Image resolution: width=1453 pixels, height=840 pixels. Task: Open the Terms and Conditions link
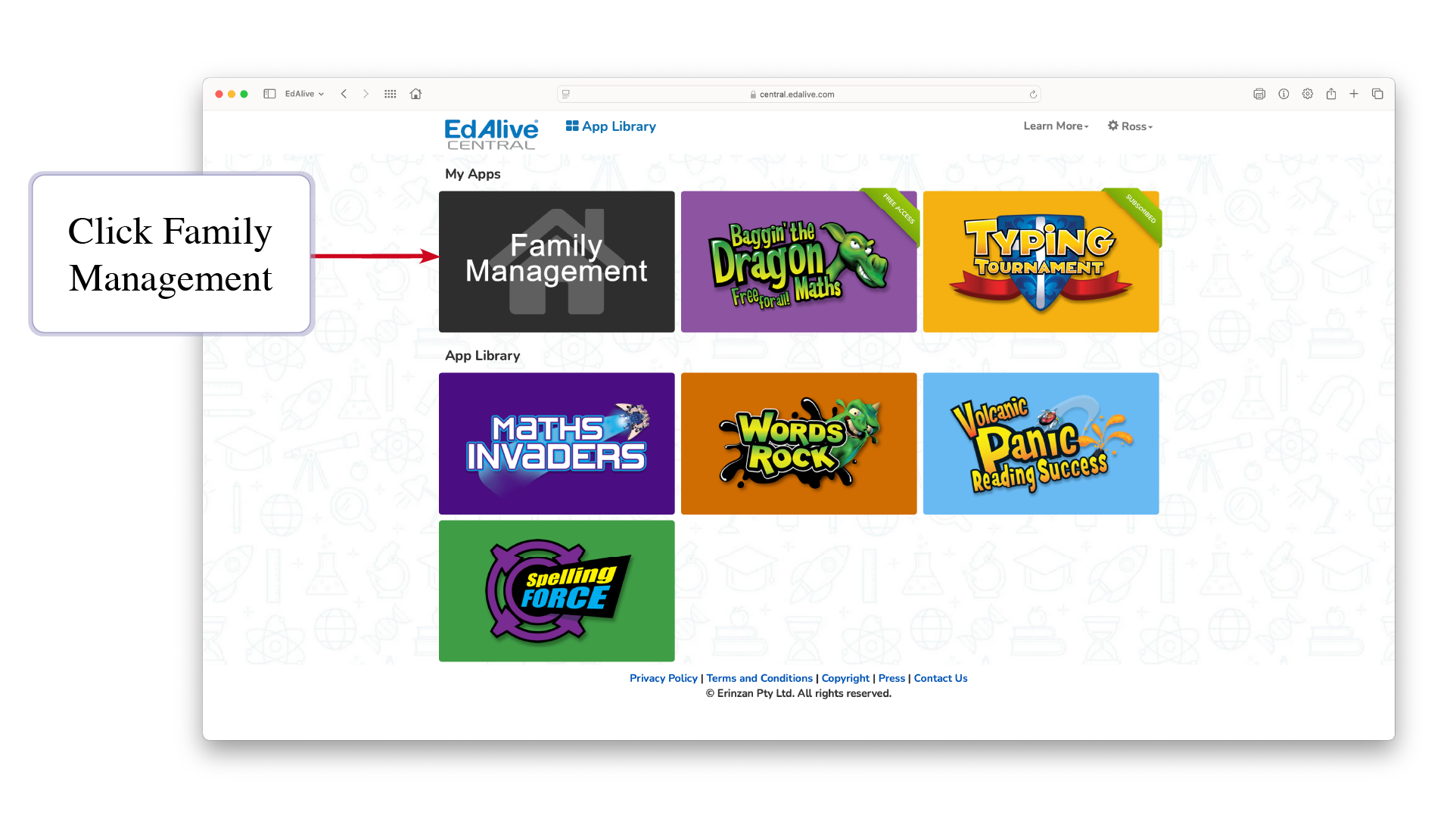(759, 678)
